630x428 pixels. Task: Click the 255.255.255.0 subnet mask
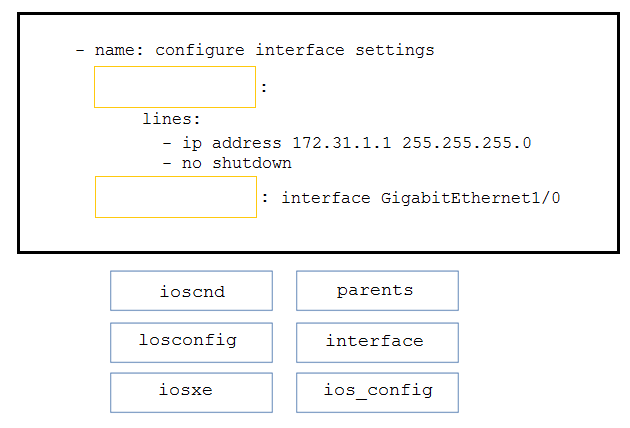pyautogui.click(x=467, y=143)
